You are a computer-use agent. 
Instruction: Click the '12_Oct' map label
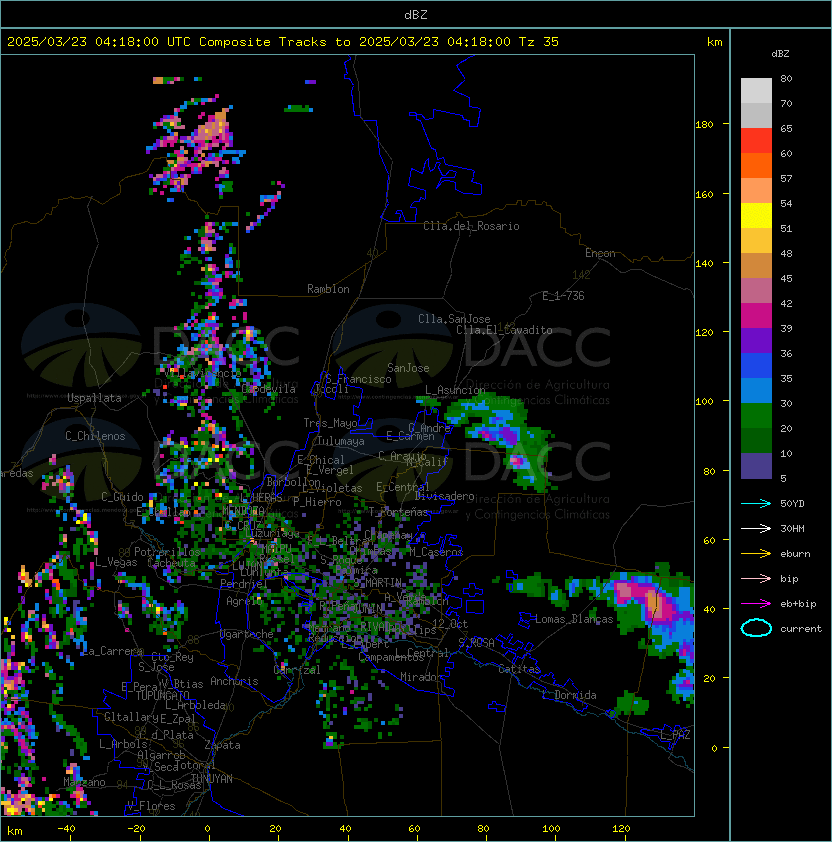coord(450,624)
